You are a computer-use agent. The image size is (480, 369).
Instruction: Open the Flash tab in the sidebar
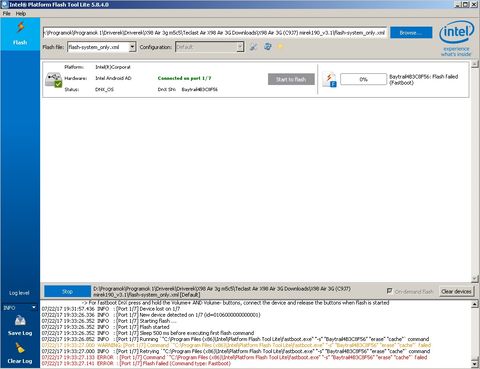click(20, 34)
